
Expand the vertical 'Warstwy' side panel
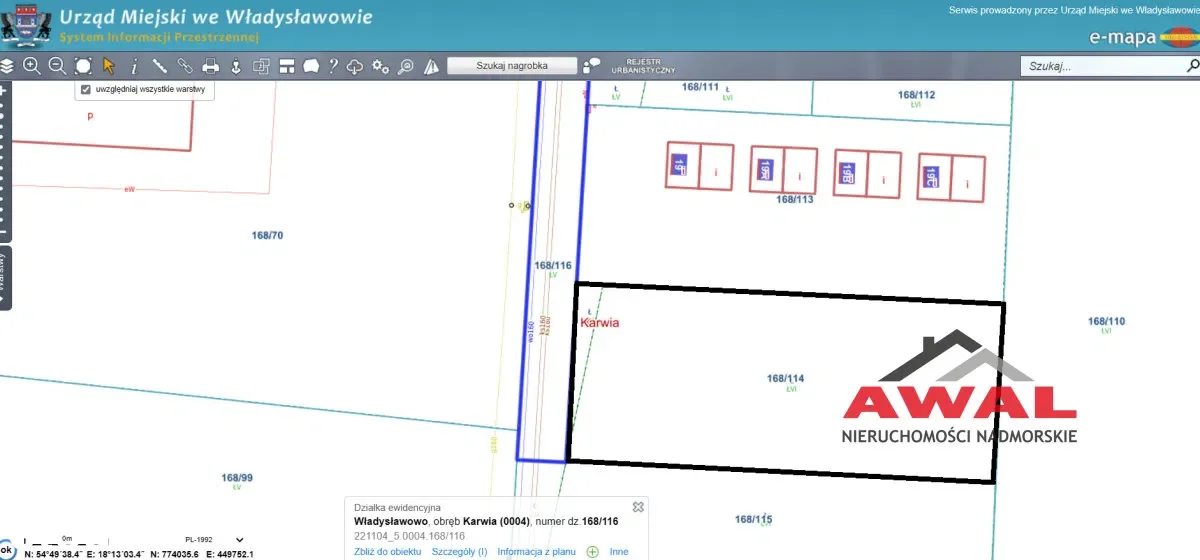5,277
